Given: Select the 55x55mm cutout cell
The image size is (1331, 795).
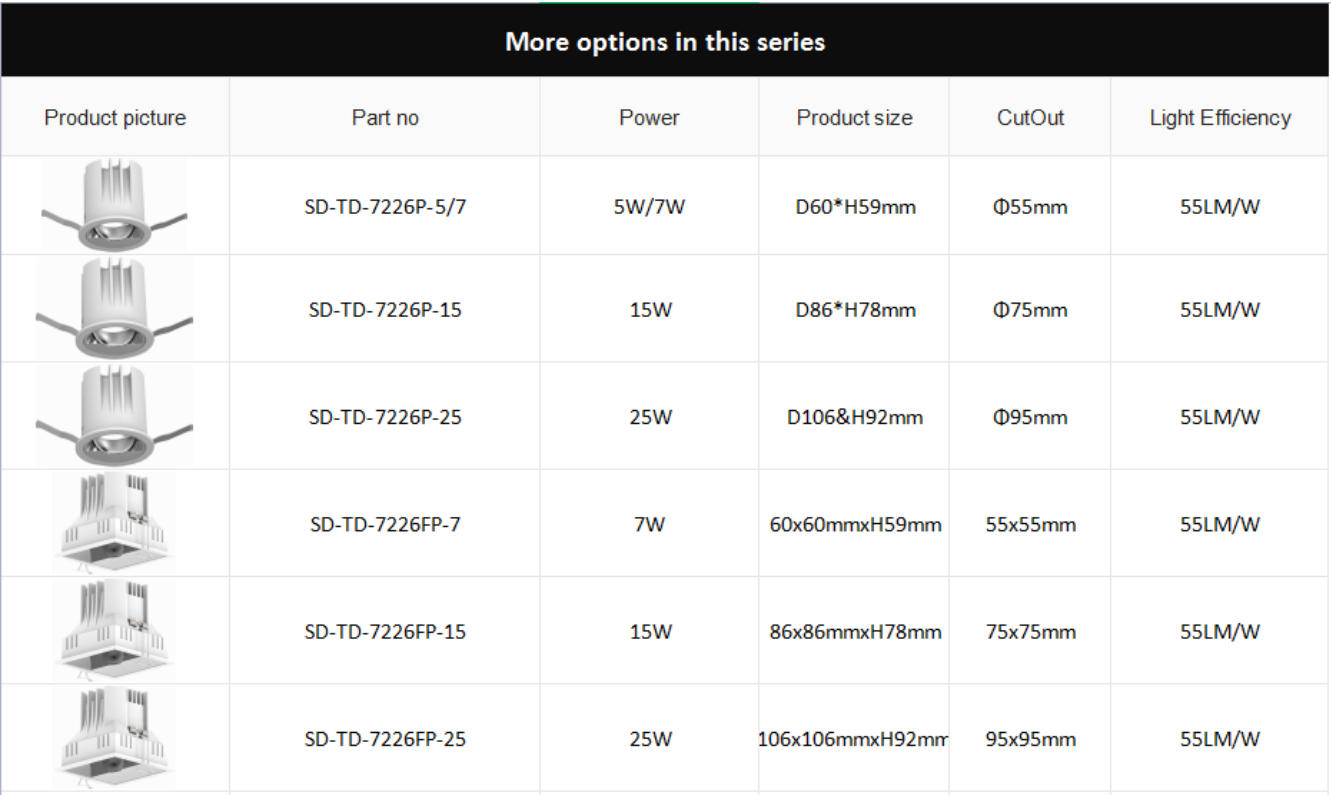Looking at the screenshot, I should pos(1030,524).
